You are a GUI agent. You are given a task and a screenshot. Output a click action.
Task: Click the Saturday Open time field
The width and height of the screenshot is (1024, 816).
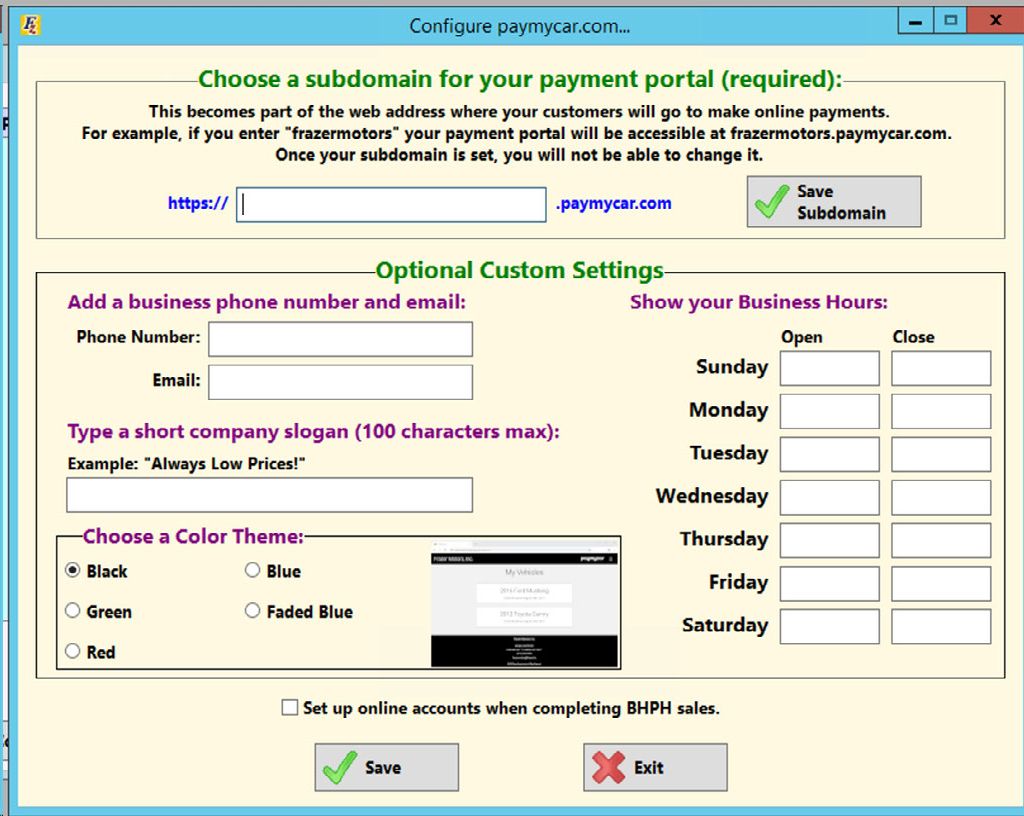click(x=829, y=627)
